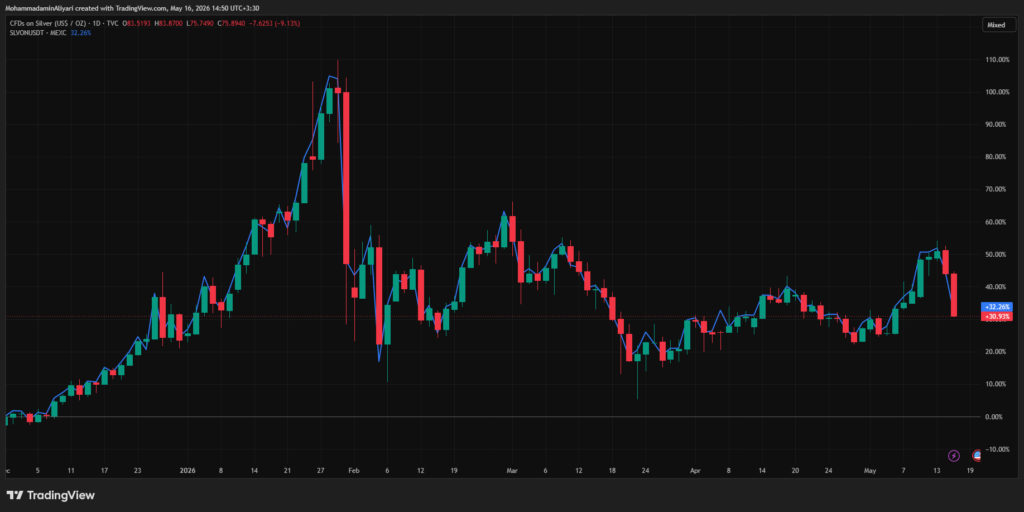Viewport: 1024px width, 512px height.
Task: Click the Apr label on time axis
Action: tap(695, 470)
